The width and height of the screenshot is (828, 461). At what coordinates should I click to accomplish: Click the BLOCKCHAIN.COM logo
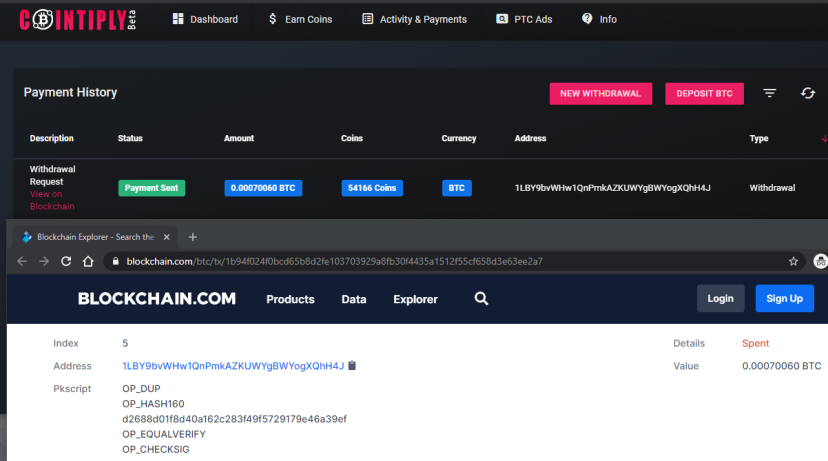click(x=157, y=299)
